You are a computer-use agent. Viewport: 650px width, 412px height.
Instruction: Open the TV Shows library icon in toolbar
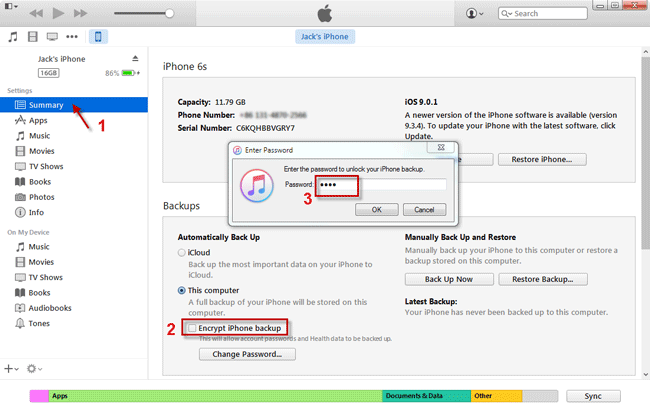[x=52, y=36]
